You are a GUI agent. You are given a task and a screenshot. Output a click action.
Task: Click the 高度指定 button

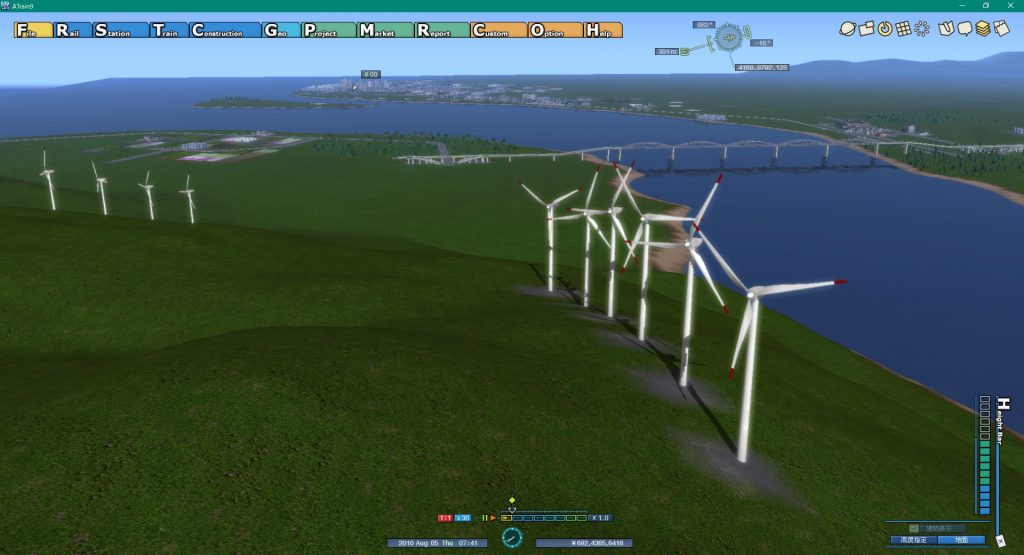914,540
